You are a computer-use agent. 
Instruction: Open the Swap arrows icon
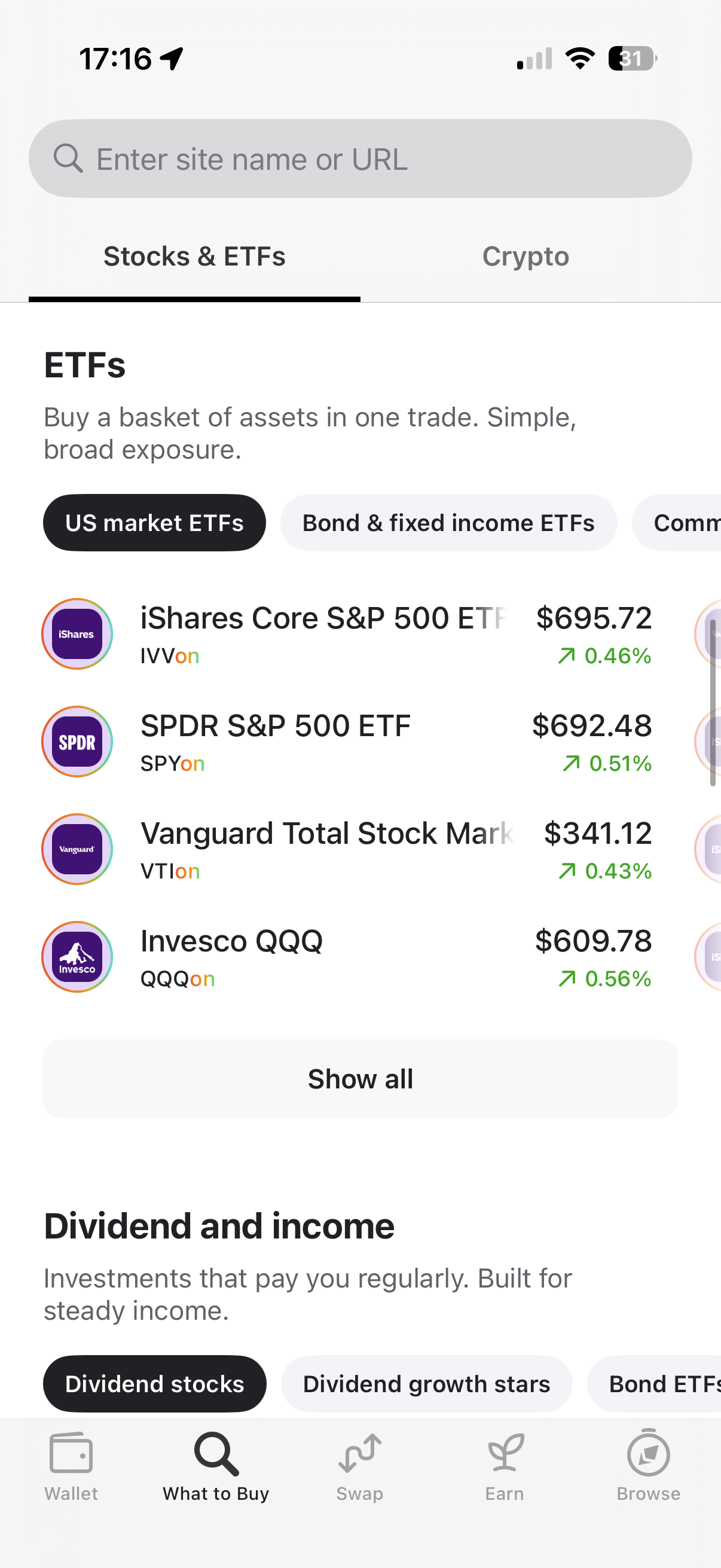coord(359,1454)
